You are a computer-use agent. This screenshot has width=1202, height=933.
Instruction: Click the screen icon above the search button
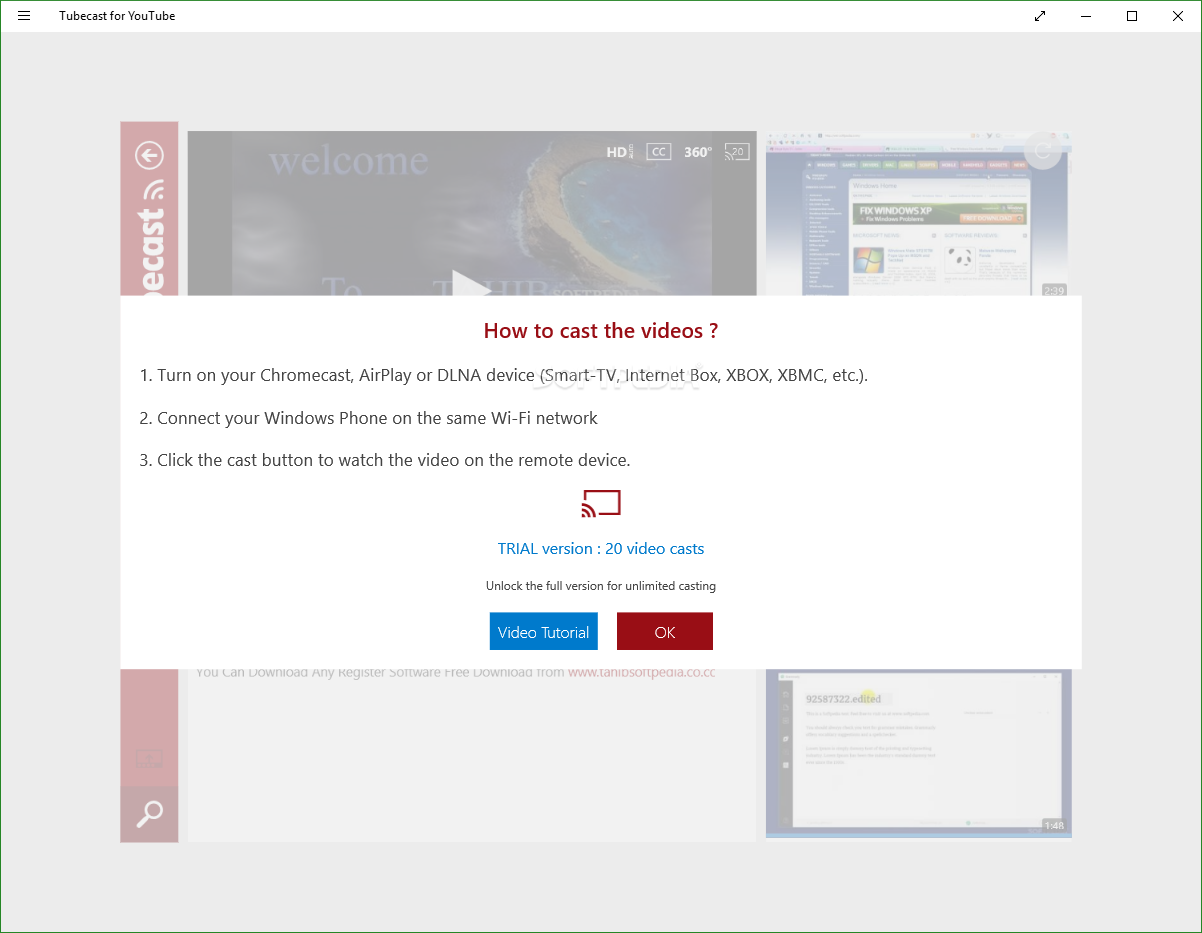pyautogui.click(x=149, y=759)
